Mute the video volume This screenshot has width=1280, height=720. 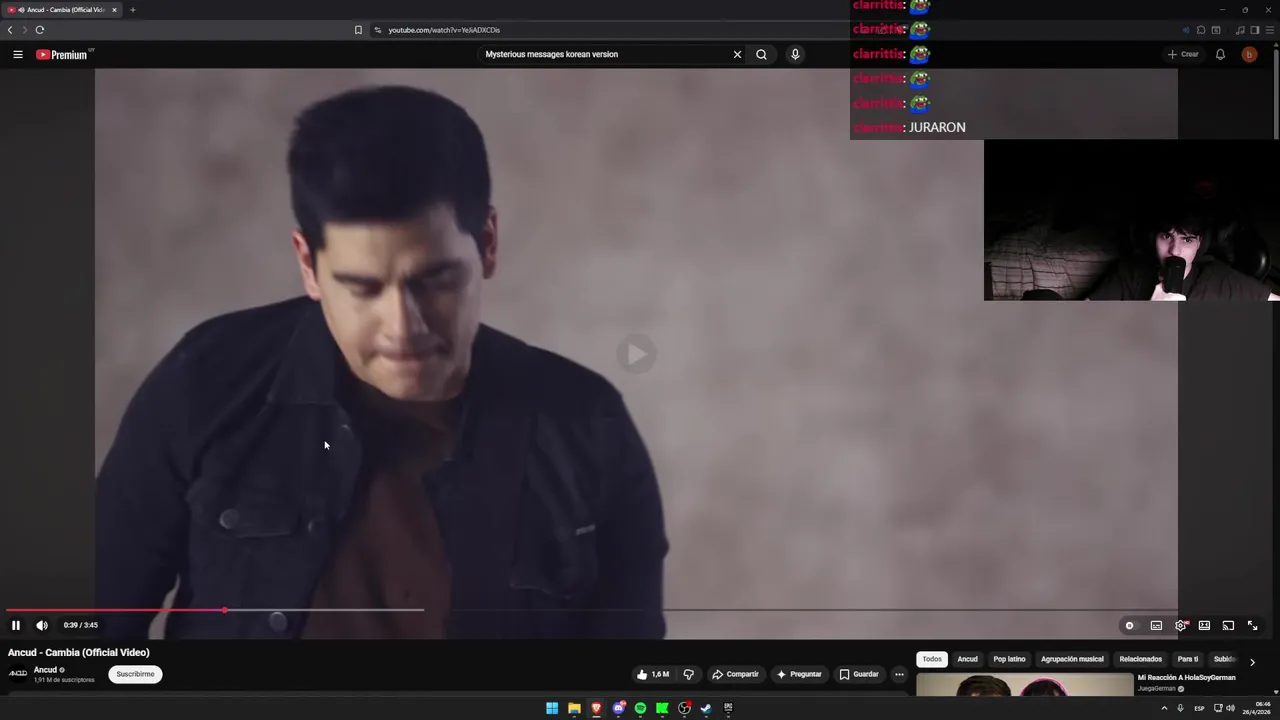point(42,625)
